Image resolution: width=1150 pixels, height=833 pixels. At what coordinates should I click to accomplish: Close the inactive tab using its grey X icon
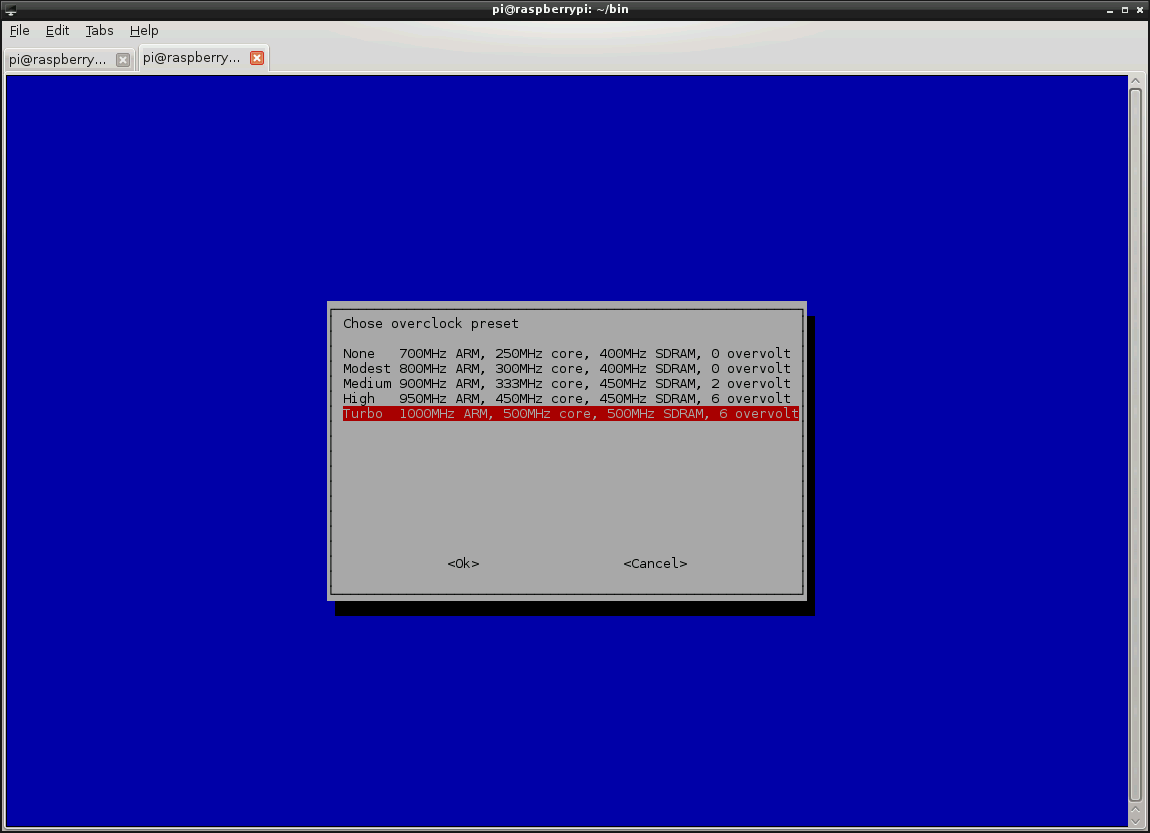pos(123,60)
